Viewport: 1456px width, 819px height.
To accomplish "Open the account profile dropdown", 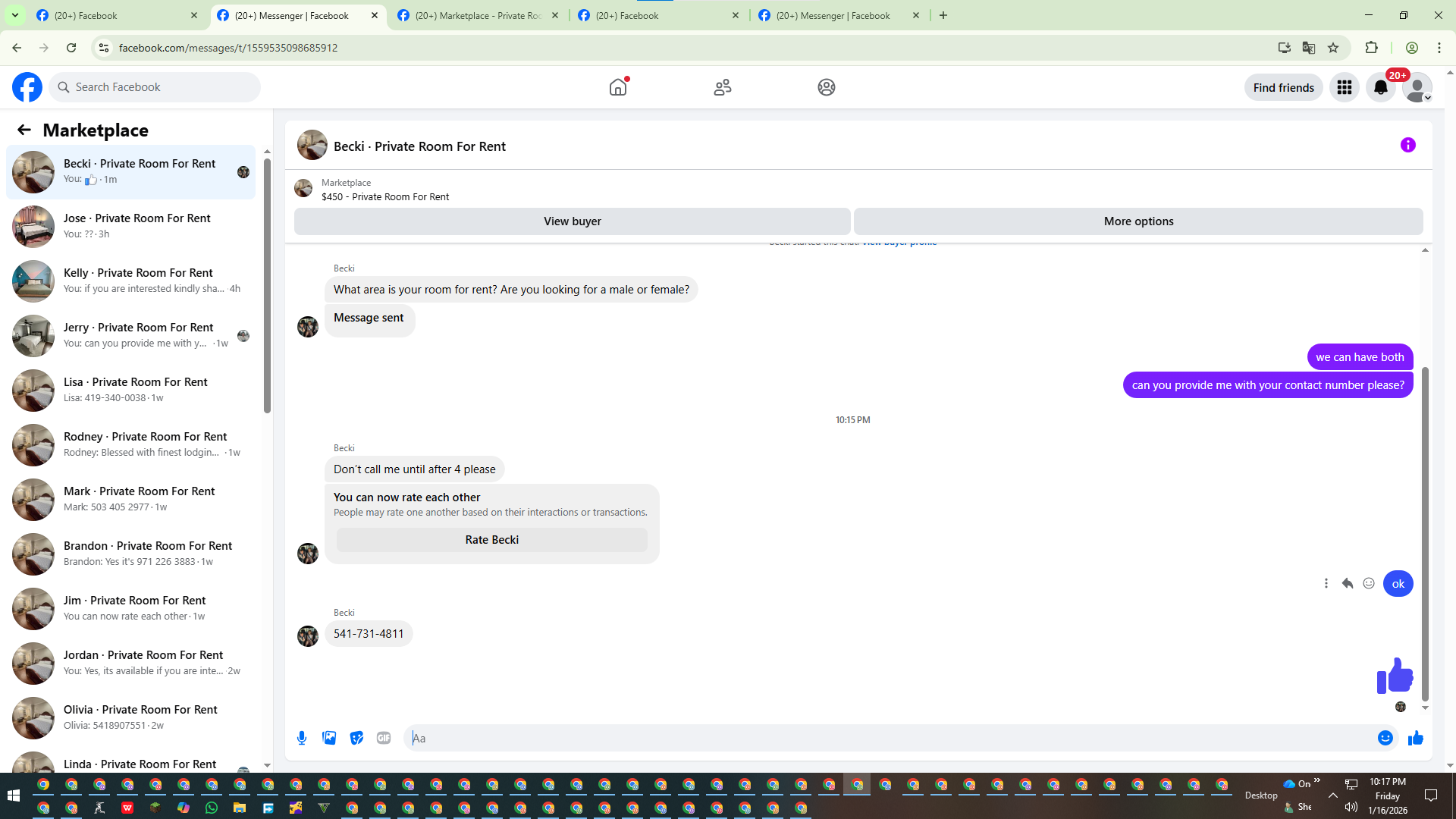I will coord(1417,87).
